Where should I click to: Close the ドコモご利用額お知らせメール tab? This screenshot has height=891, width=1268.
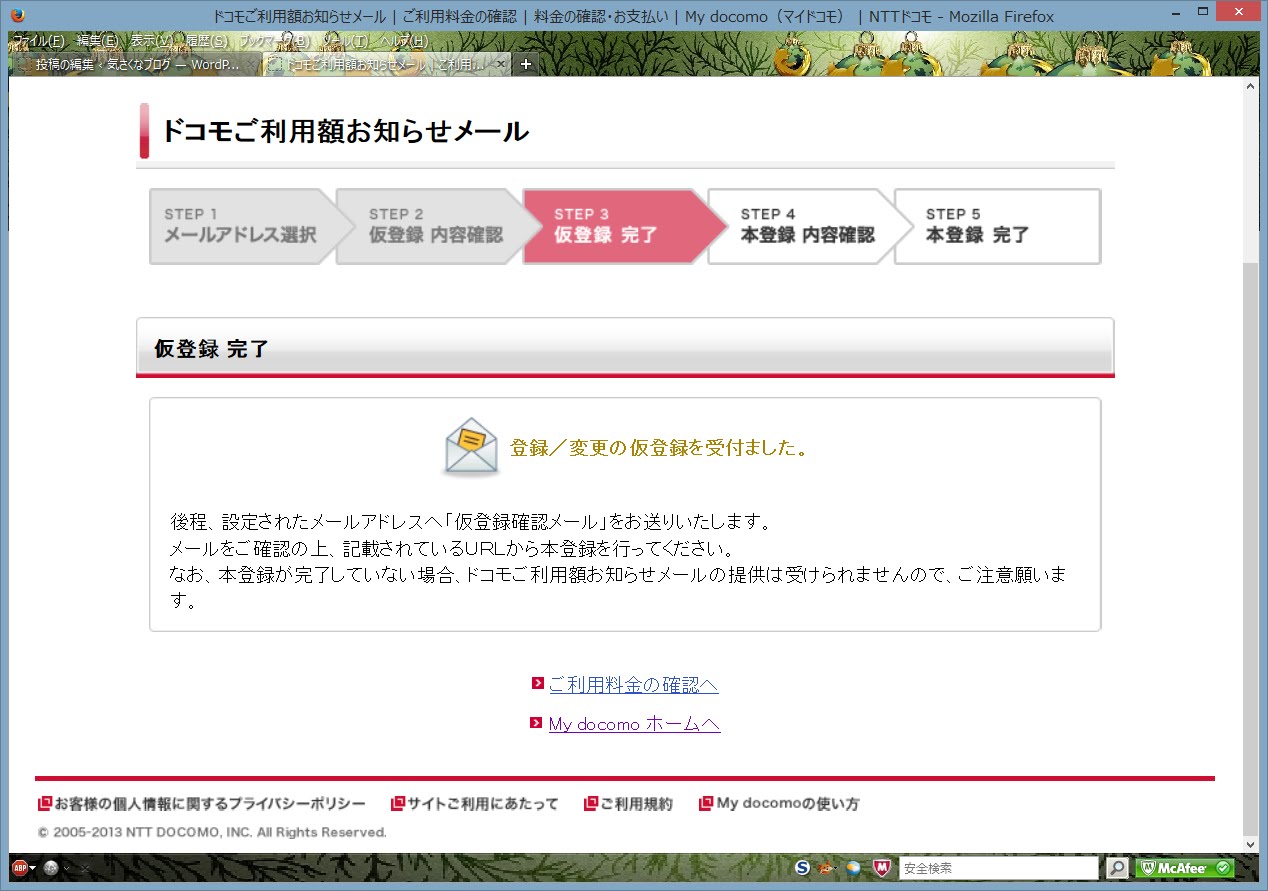coord(501,64)
